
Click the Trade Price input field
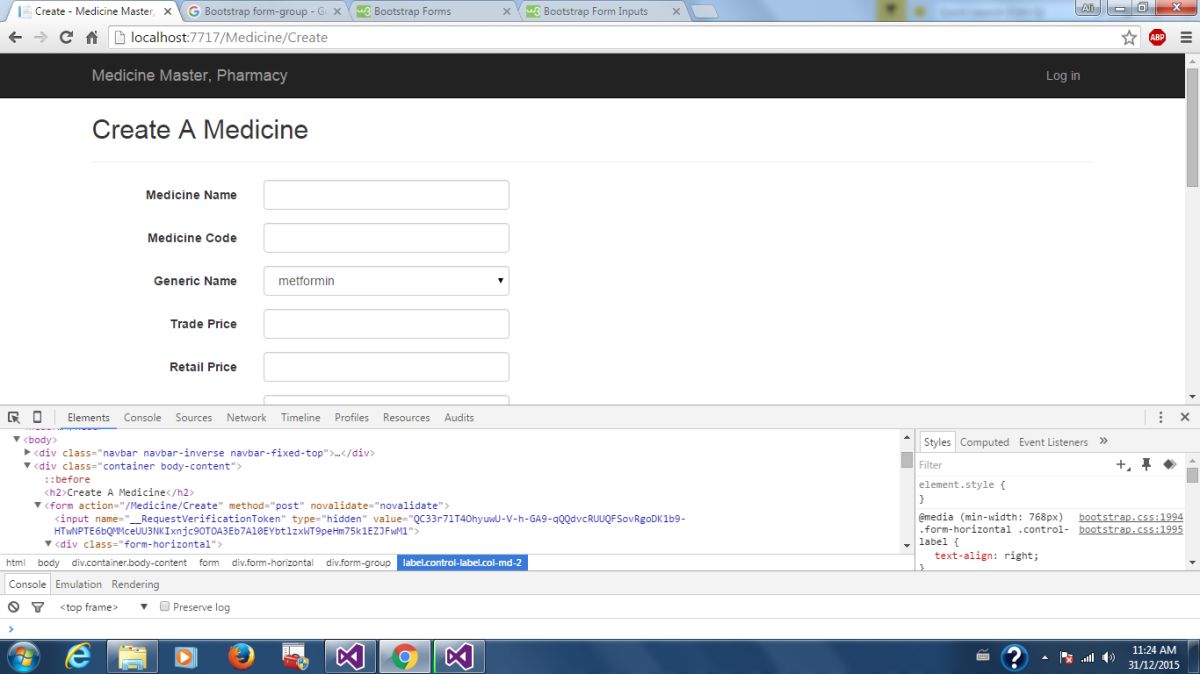(x=386, y=324)
